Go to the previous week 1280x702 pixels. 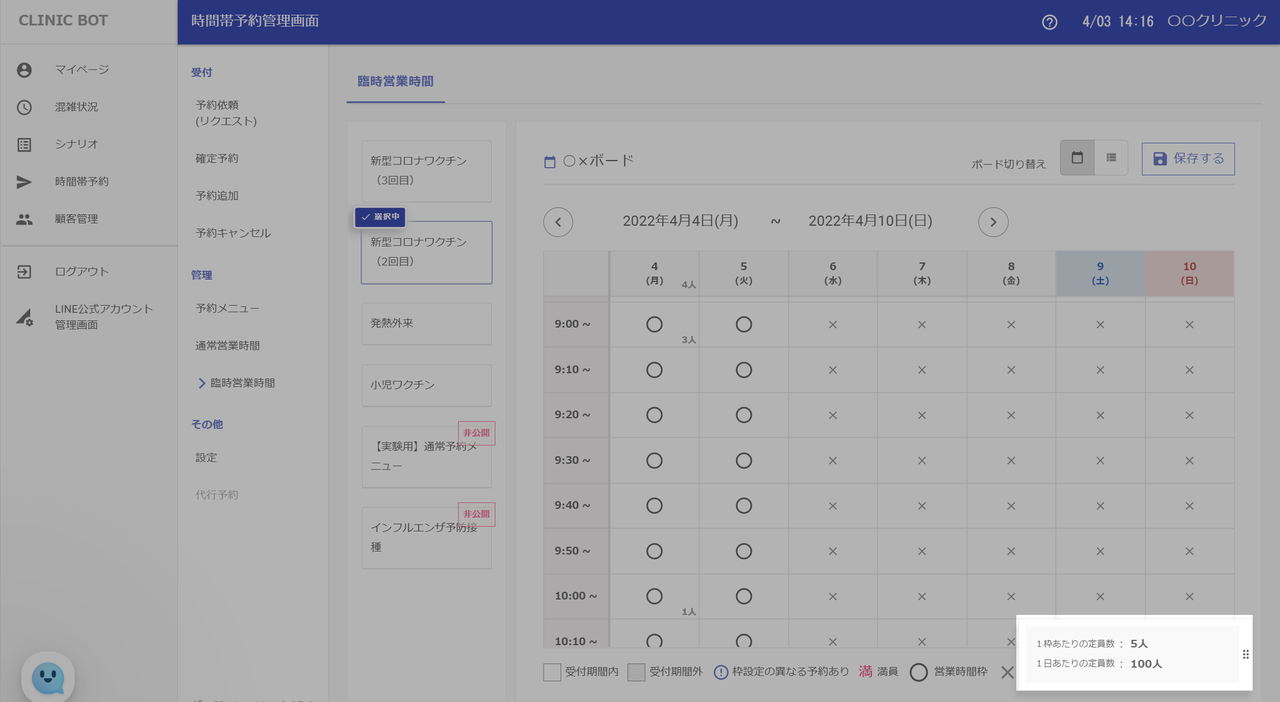coord(558,221)
